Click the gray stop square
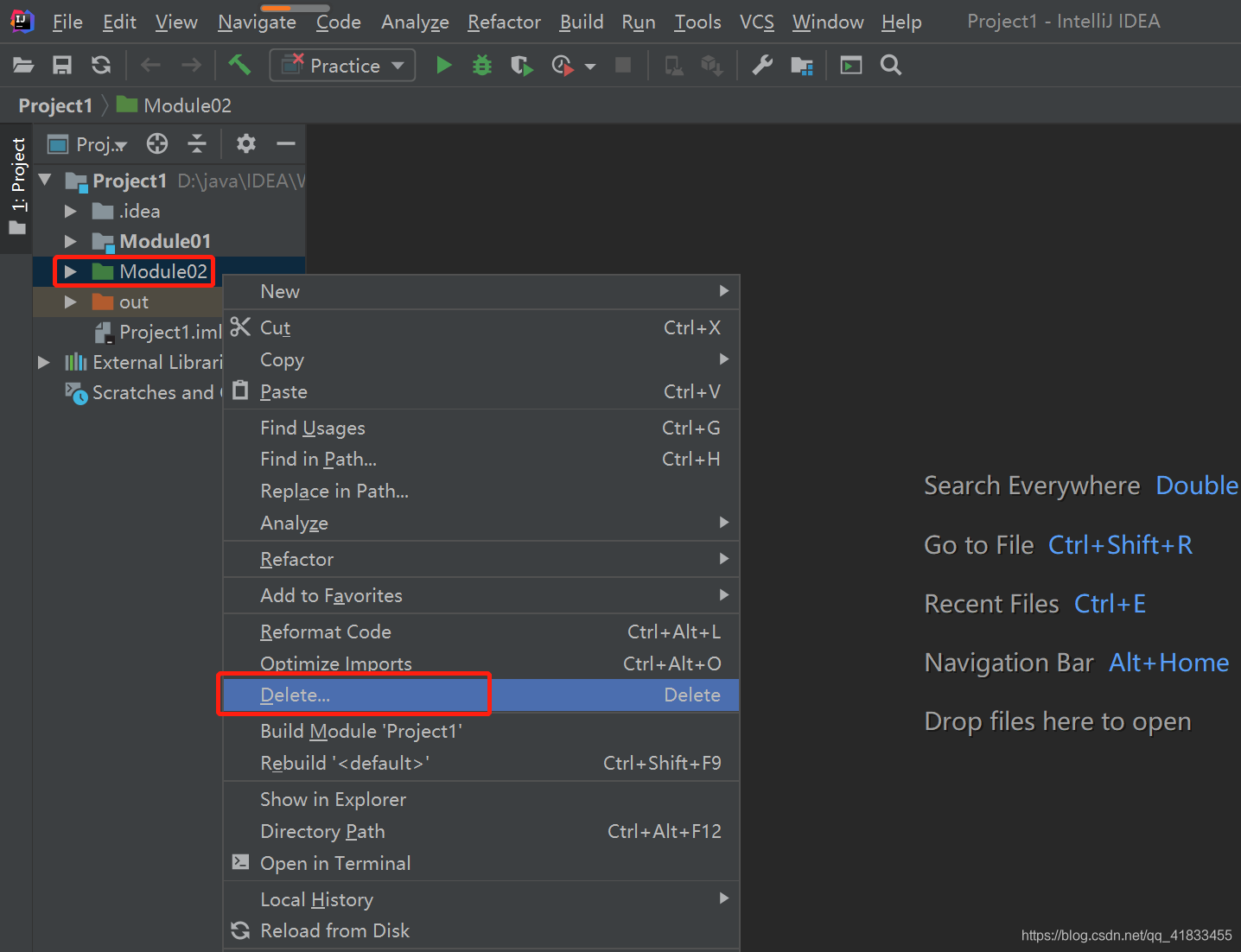This screenshot has height=952, width=1241. coord(622,66)
